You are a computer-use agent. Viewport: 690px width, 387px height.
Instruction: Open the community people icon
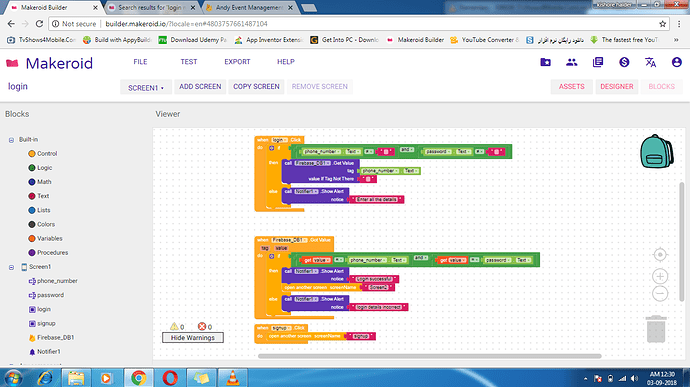pyautogui.click(x=571, y=62)
